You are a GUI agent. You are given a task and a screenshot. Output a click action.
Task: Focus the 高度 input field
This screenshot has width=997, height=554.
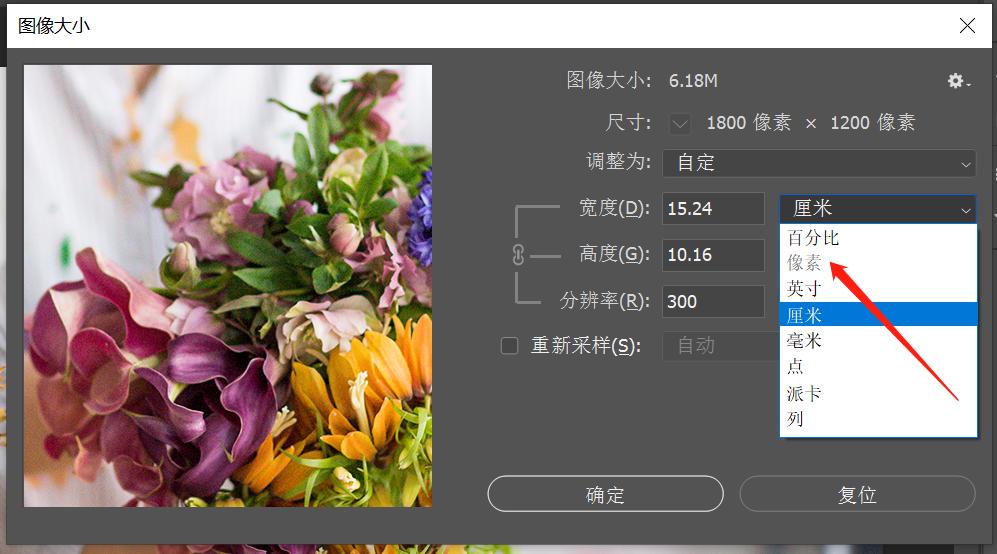click(713, 255)
